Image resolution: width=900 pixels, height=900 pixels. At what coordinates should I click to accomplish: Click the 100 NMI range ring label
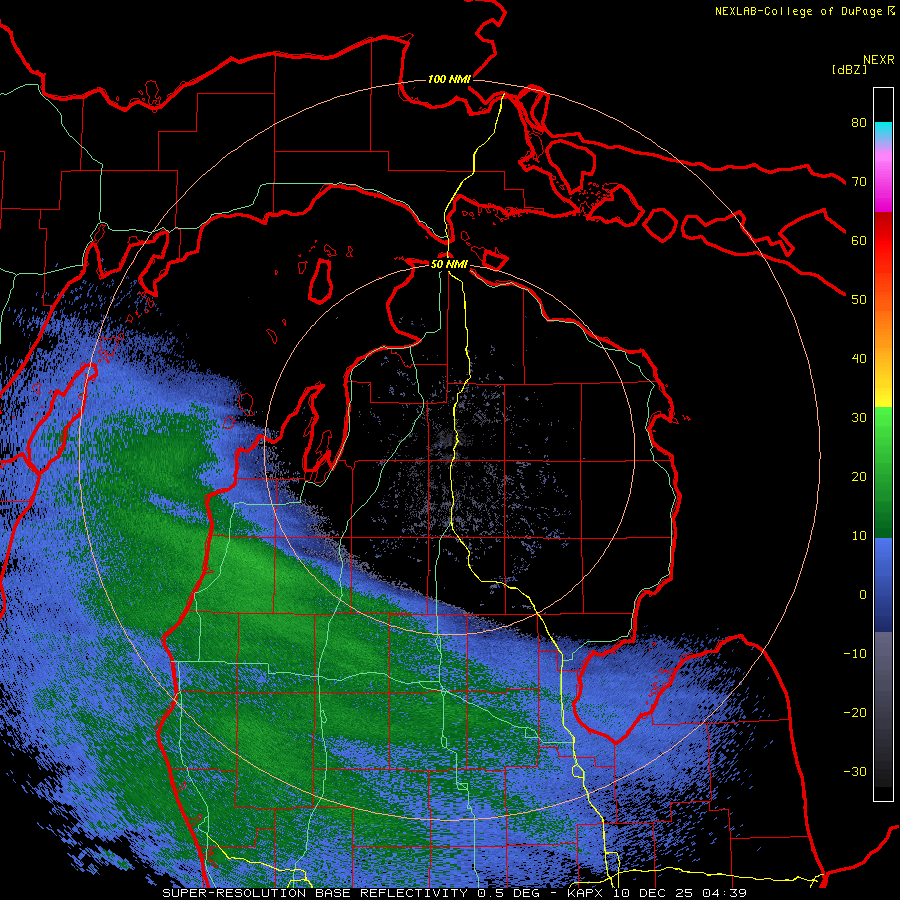(x=449, y=79)
